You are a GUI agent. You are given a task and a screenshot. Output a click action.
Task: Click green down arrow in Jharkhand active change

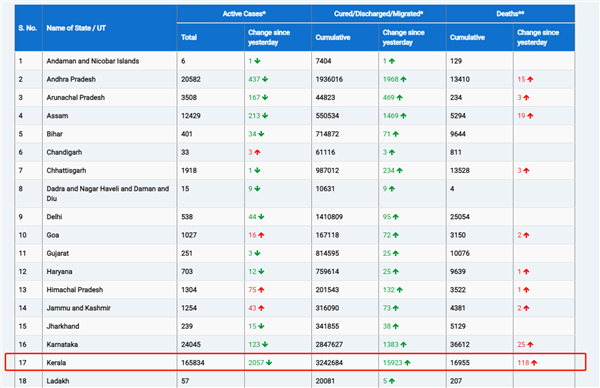point(261,326)
